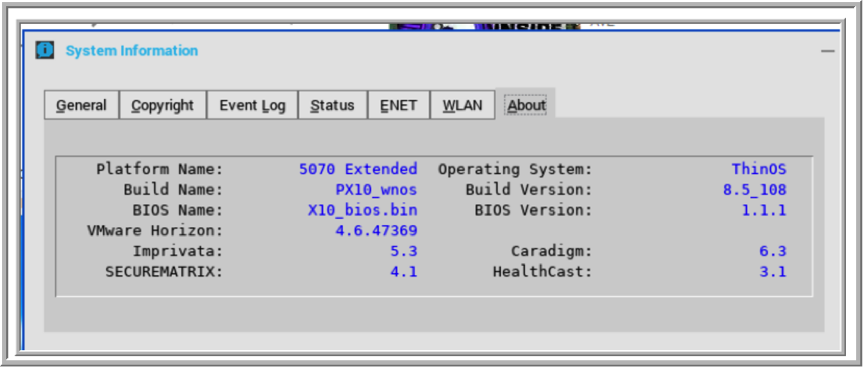863x367 pixels.
Task: Click the "PX10_wnos" build name value
Action: click(376, 190)
